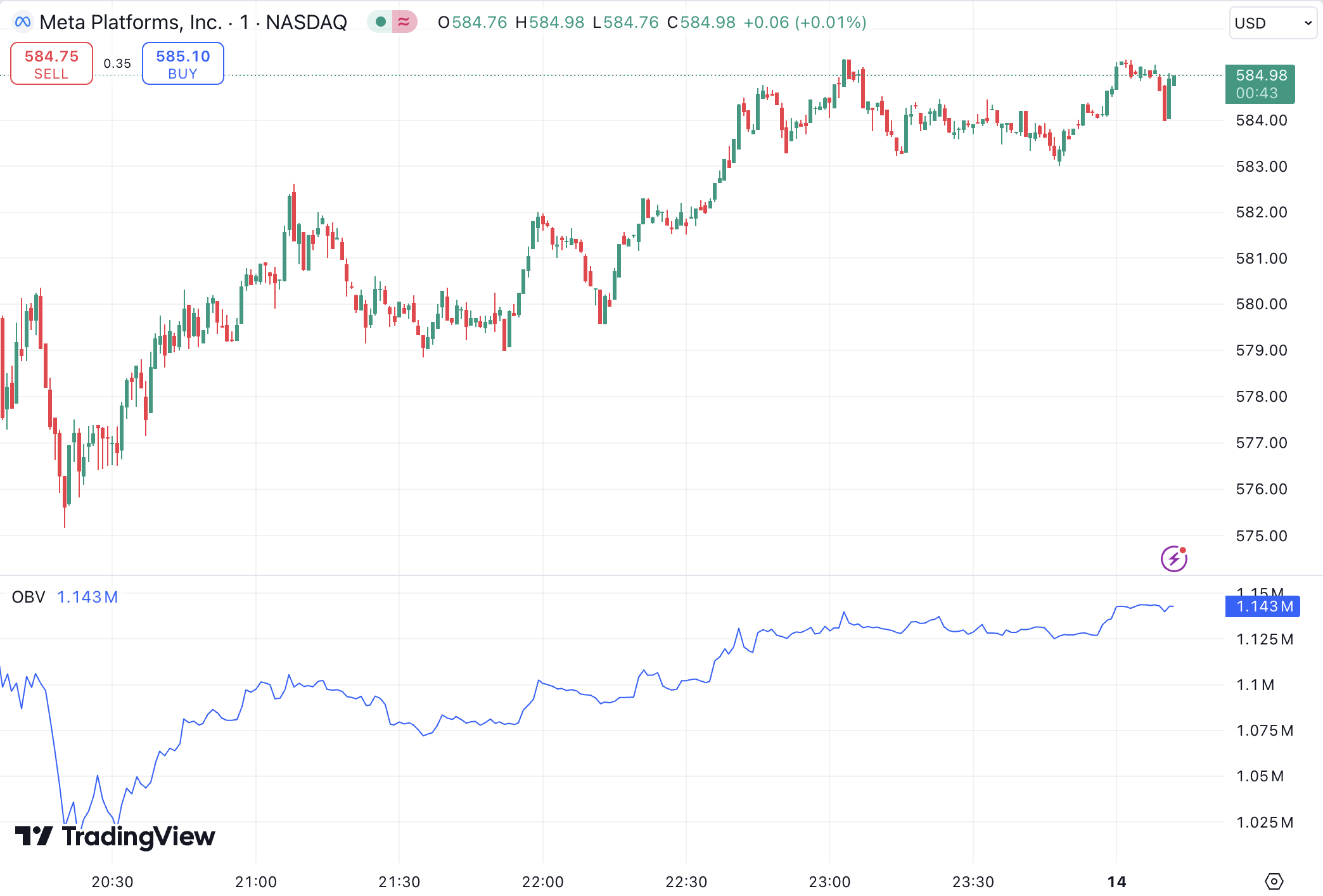Click the Meta logo icon
Viewport: 1323px width, 896px height.
(x=23, y=22)
